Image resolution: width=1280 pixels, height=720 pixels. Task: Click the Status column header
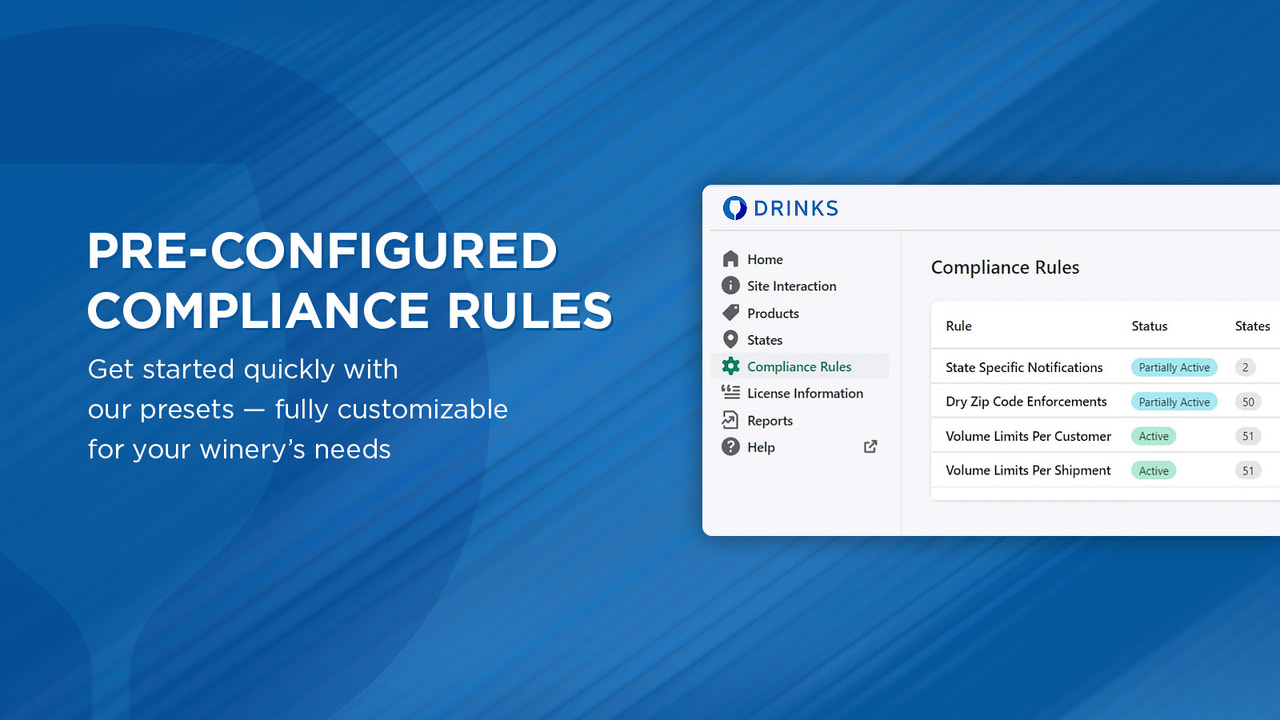coord(1148,326)
